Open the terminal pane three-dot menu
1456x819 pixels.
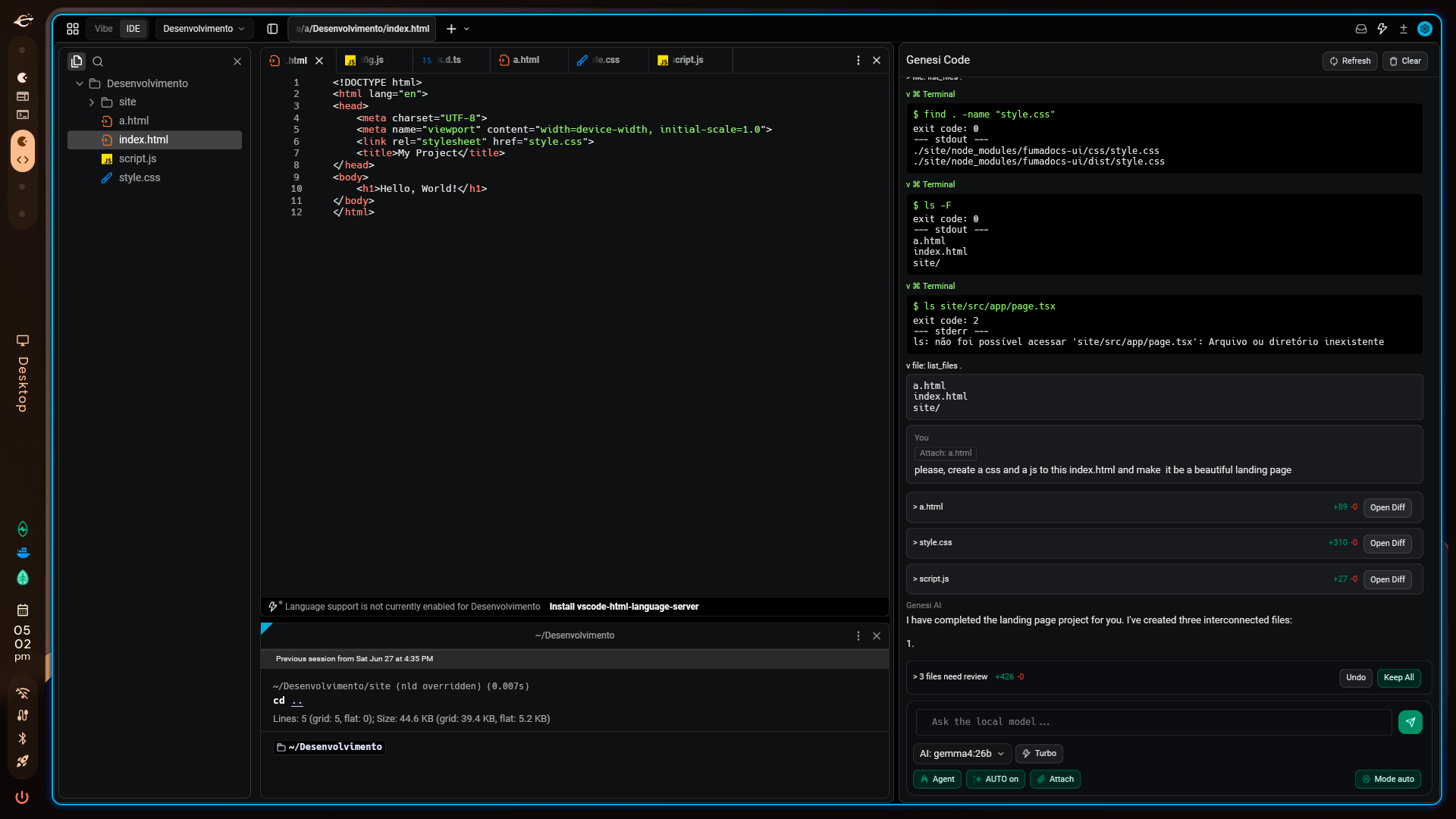pos(858,635)
